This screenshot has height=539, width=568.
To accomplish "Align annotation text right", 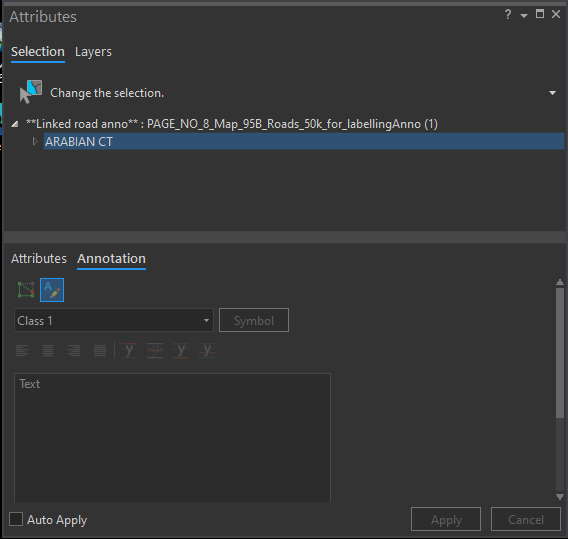I will (74, 351).
